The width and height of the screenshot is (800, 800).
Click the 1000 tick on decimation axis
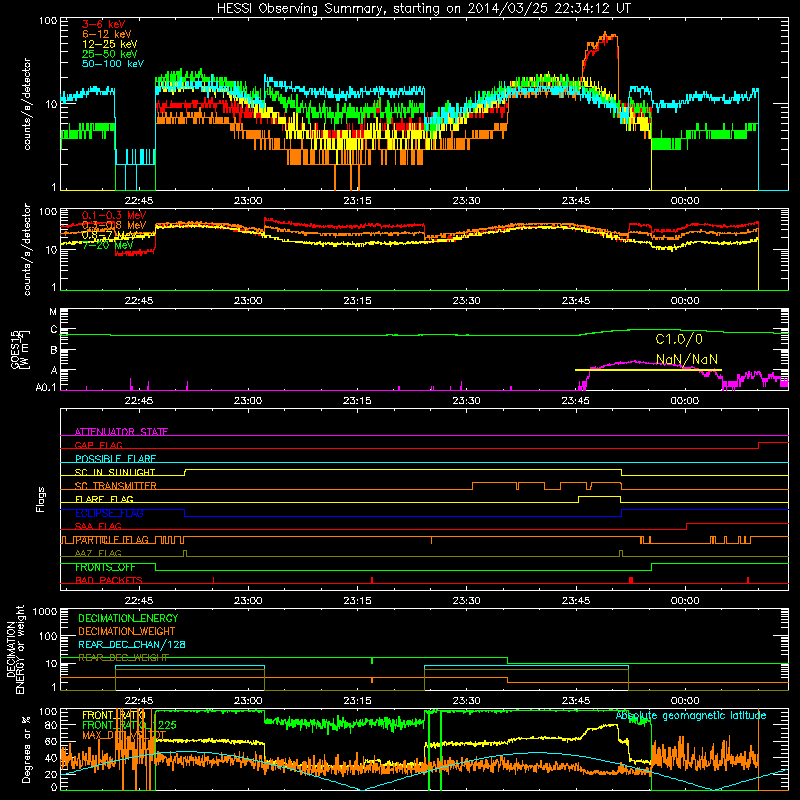(x=45, y=612)
